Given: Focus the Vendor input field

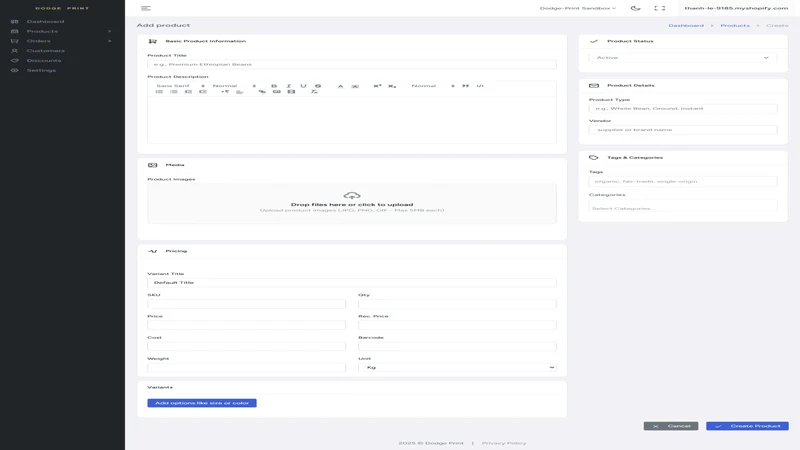Looking at the screenshot, I should click(x=683, y=130).
